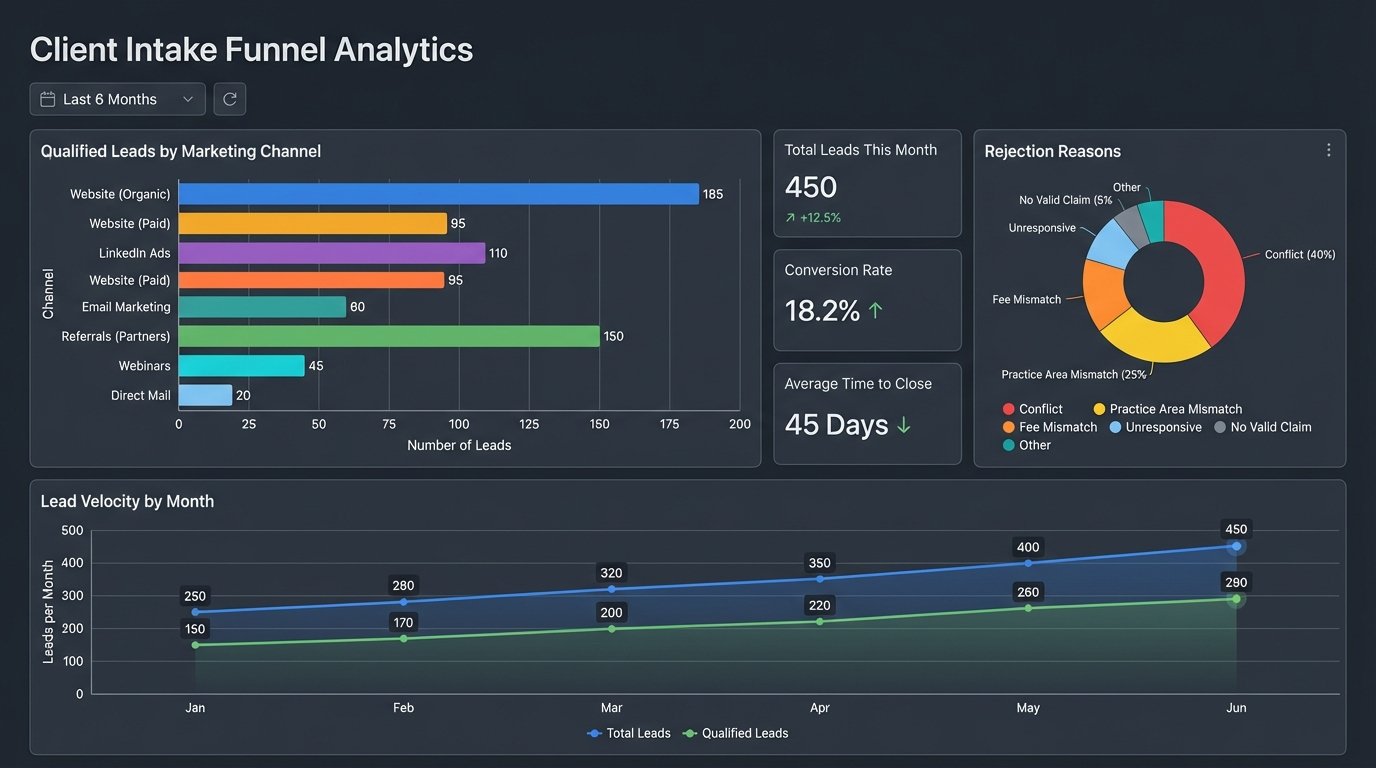
Task: Click the Jun 450 Total Leads data point
Action: (x=1236, y=546)
